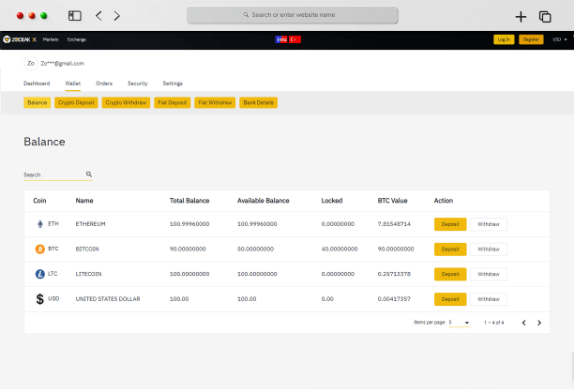Viewport: 574px width, 390px height.
Task: Withdraw from the ETH row
Action: [x=488, y=224]
